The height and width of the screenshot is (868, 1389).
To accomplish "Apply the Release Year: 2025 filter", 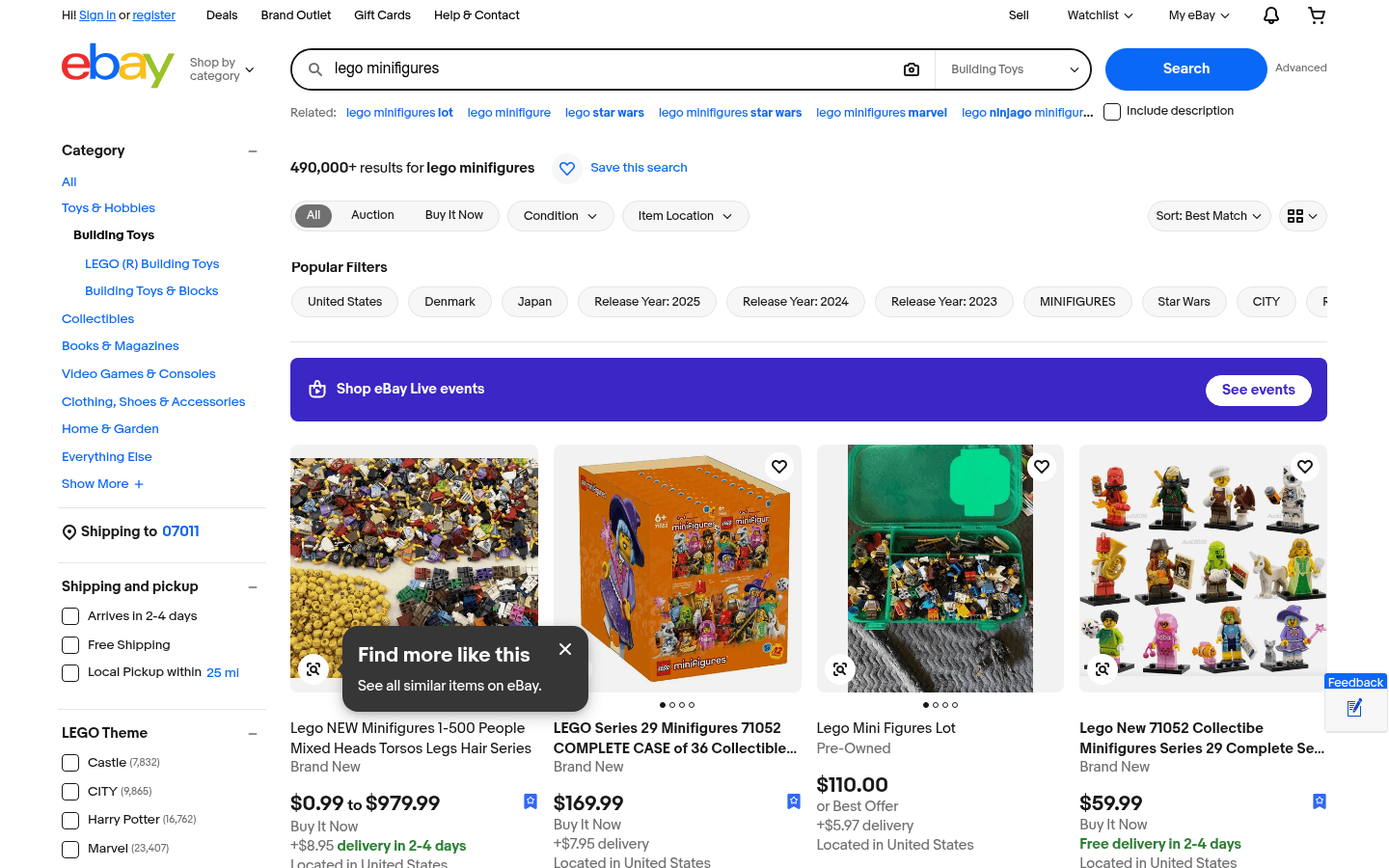I will pos(647,302).
